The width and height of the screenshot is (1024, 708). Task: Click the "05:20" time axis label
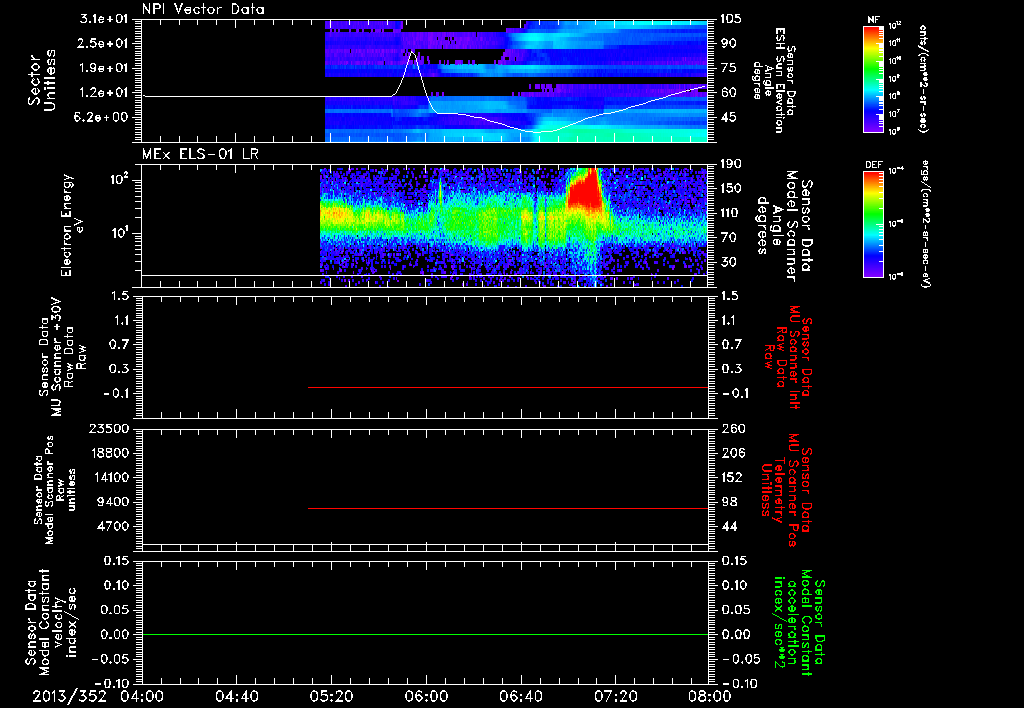point(331,696)
